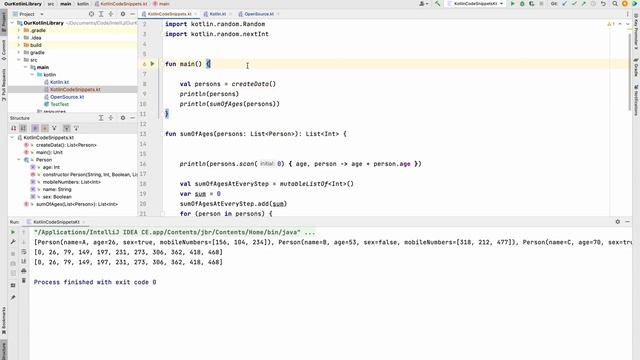Open Search Everywhere magnifier icon
640x360 pixels.
pos(615,4)
